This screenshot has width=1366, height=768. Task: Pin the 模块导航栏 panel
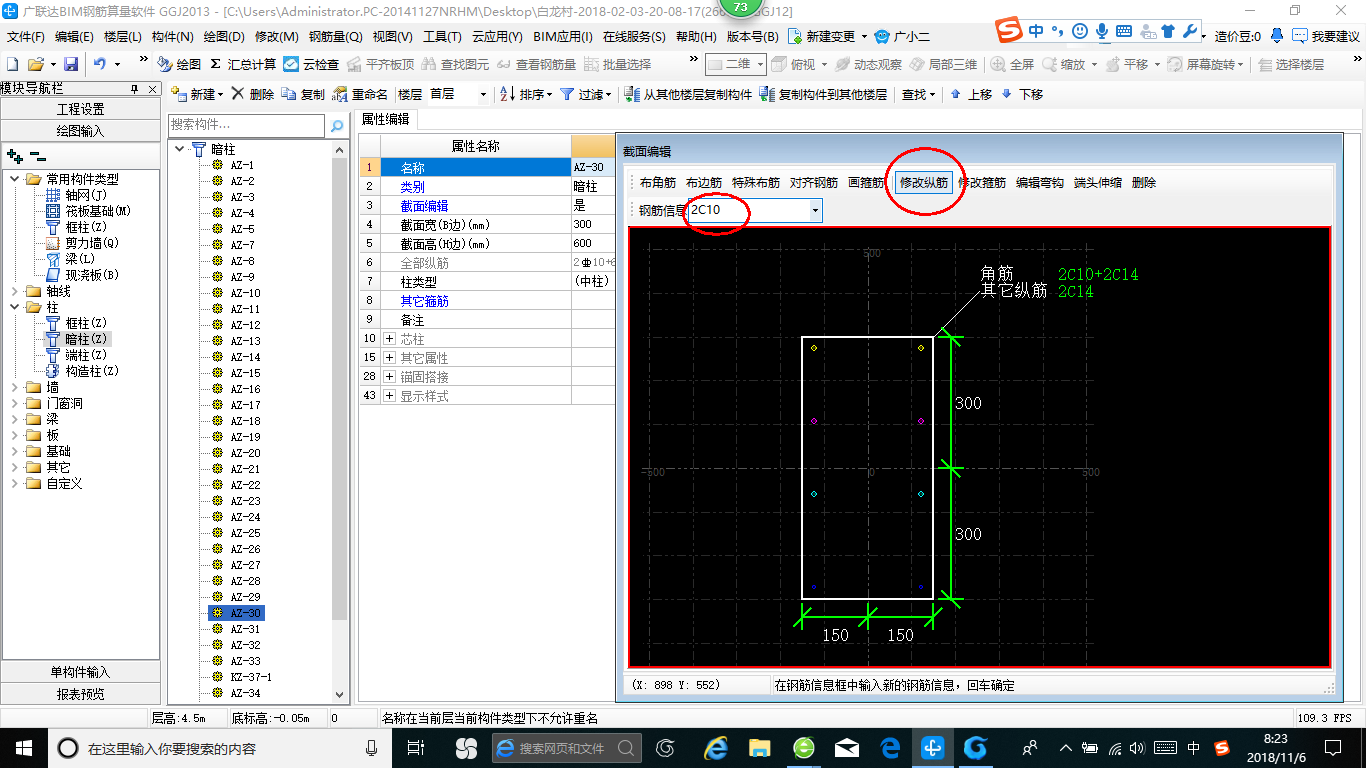[x=135, y=89]
